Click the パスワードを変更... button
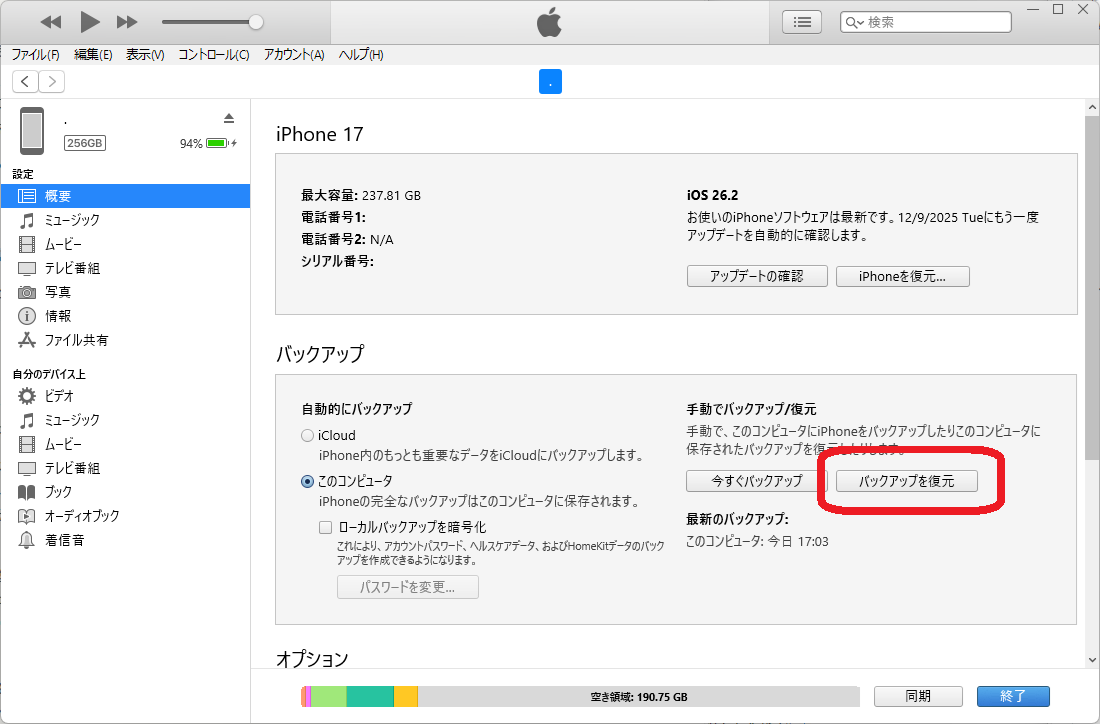The width and height of the screenshot is (1100, 724). click(408, 587)
